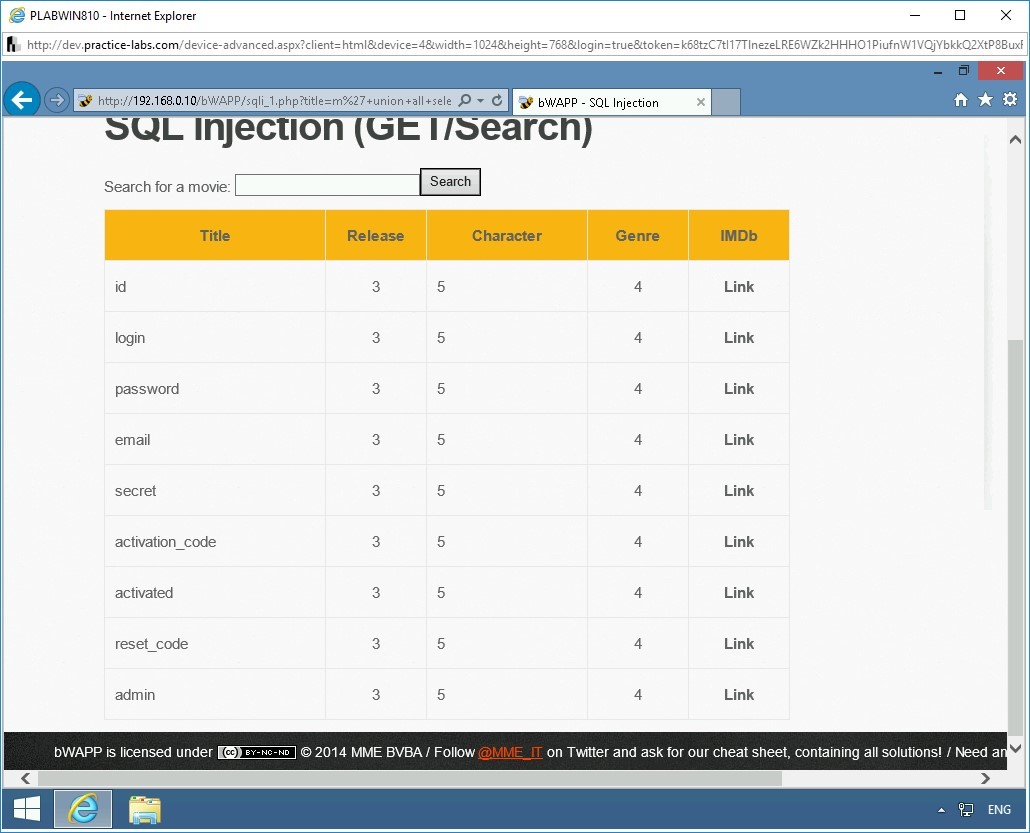This screenshot has height=833, width=1030.
Task: Expand hidden icons in the system tray
Action: click(x=940, y=810)
